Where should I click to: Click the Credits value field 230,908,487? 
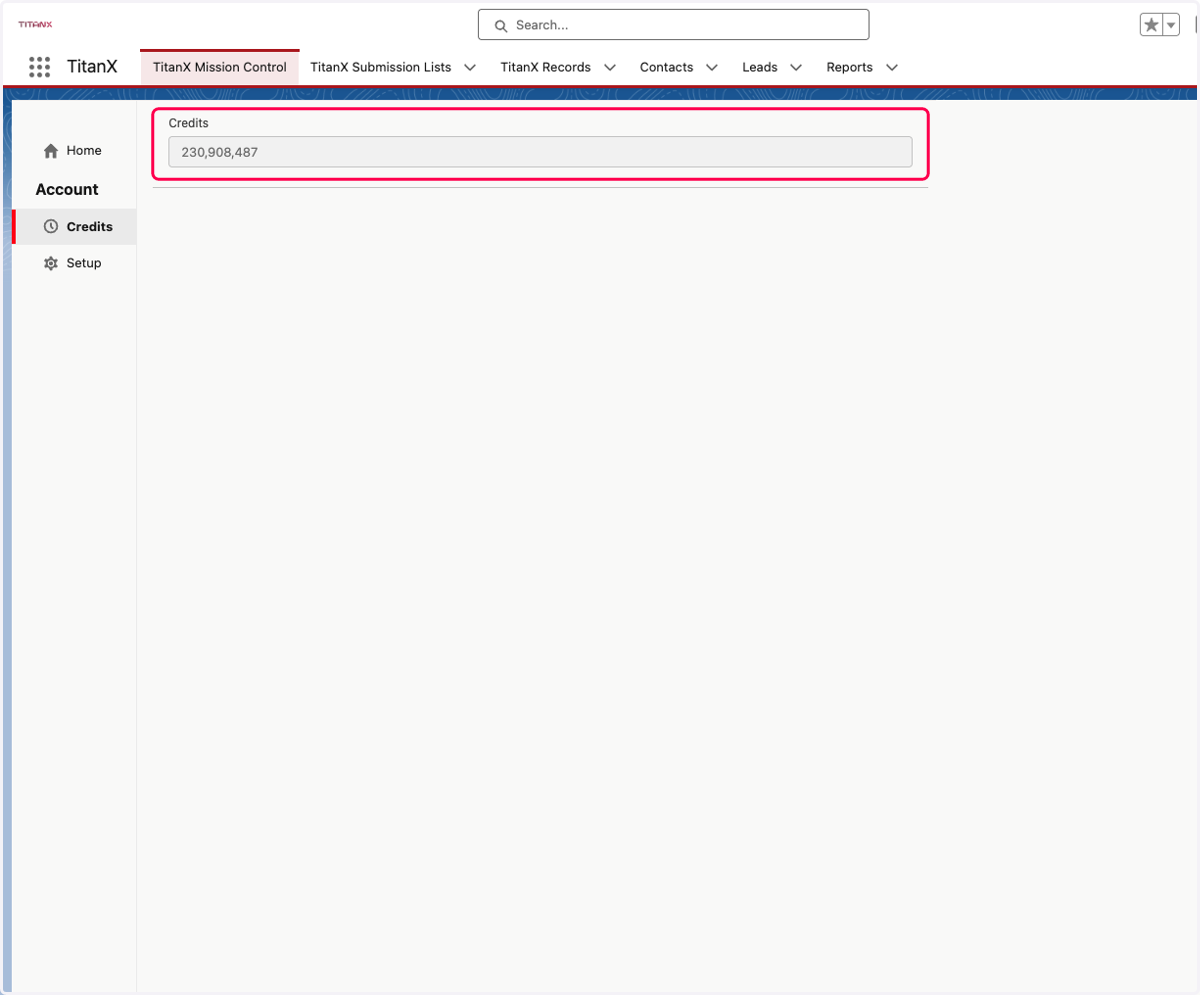(x=540, y=152)
